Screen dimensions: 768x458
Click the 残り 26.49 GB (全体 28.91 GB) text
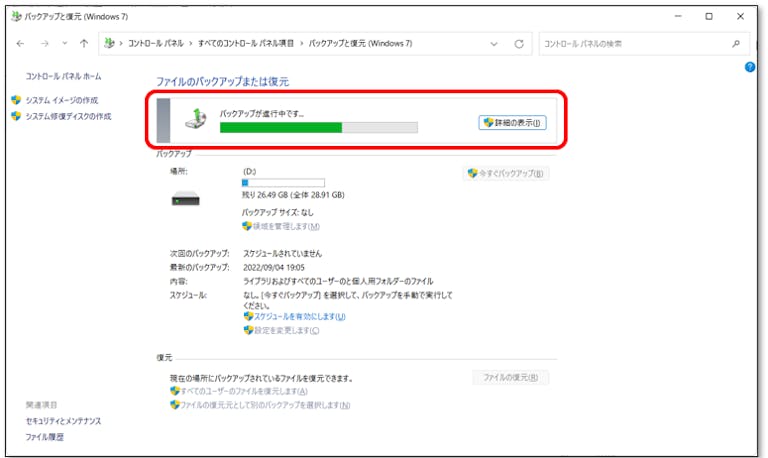pyautogui.click(x=293, y=195)
